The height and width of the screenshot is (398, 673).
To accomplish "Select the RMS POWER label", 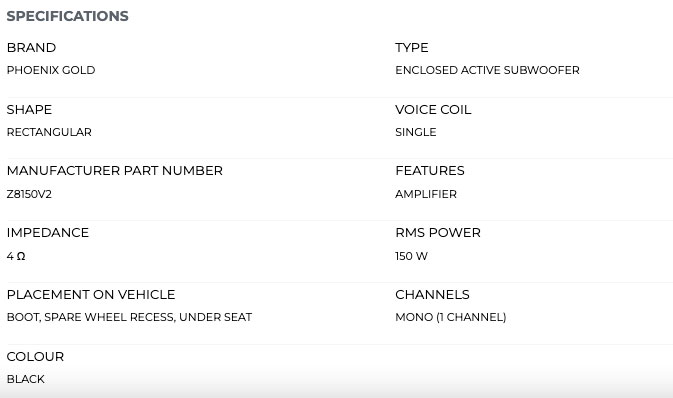I will click(x=438, y=233).
